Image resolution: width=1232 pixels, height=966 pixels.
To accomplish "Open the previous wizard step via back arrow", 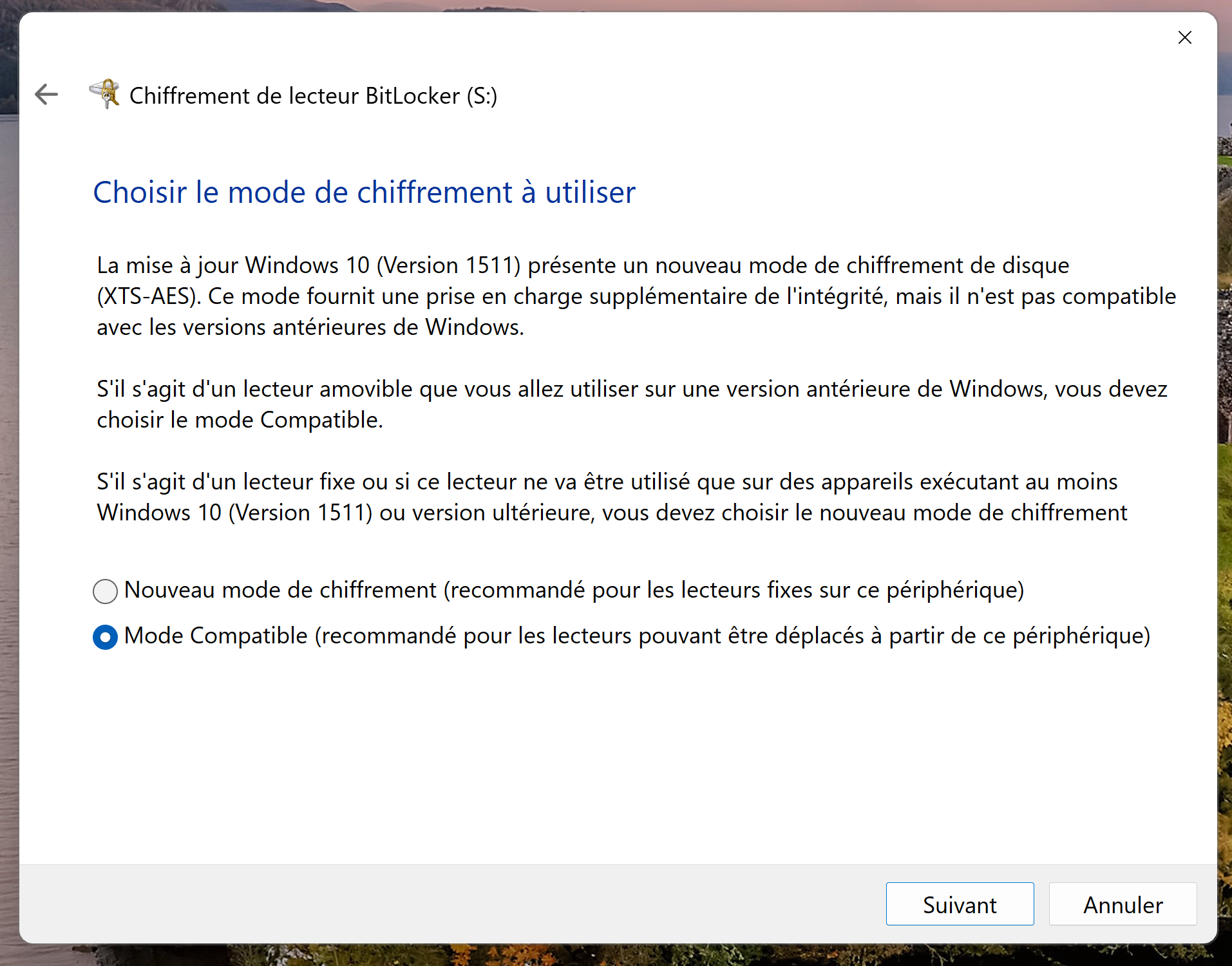I will pos(46,95).
